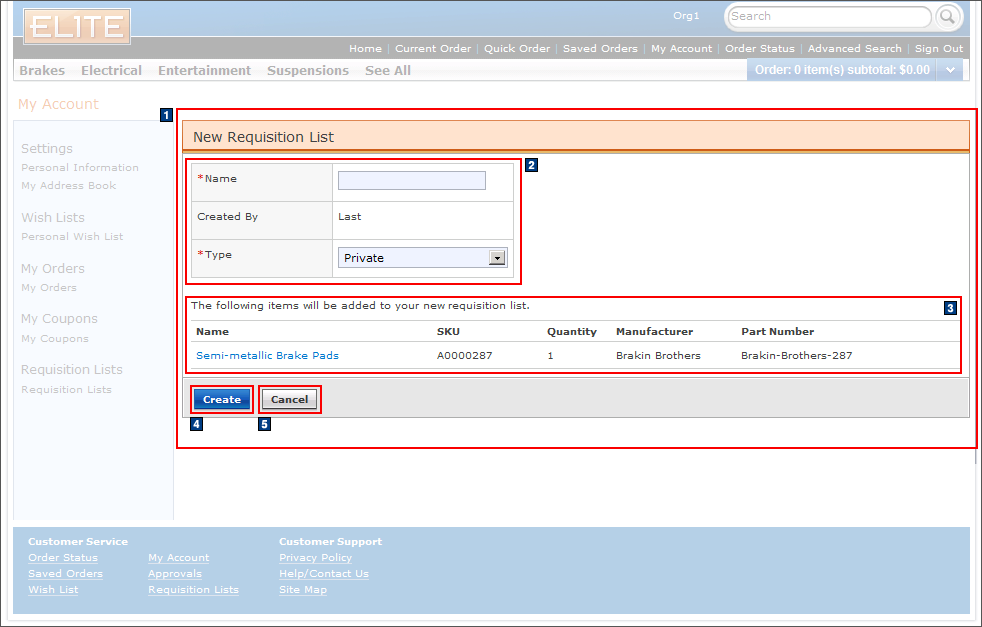
Task: Open Advanced Search in the header
Action: point(854,48)
